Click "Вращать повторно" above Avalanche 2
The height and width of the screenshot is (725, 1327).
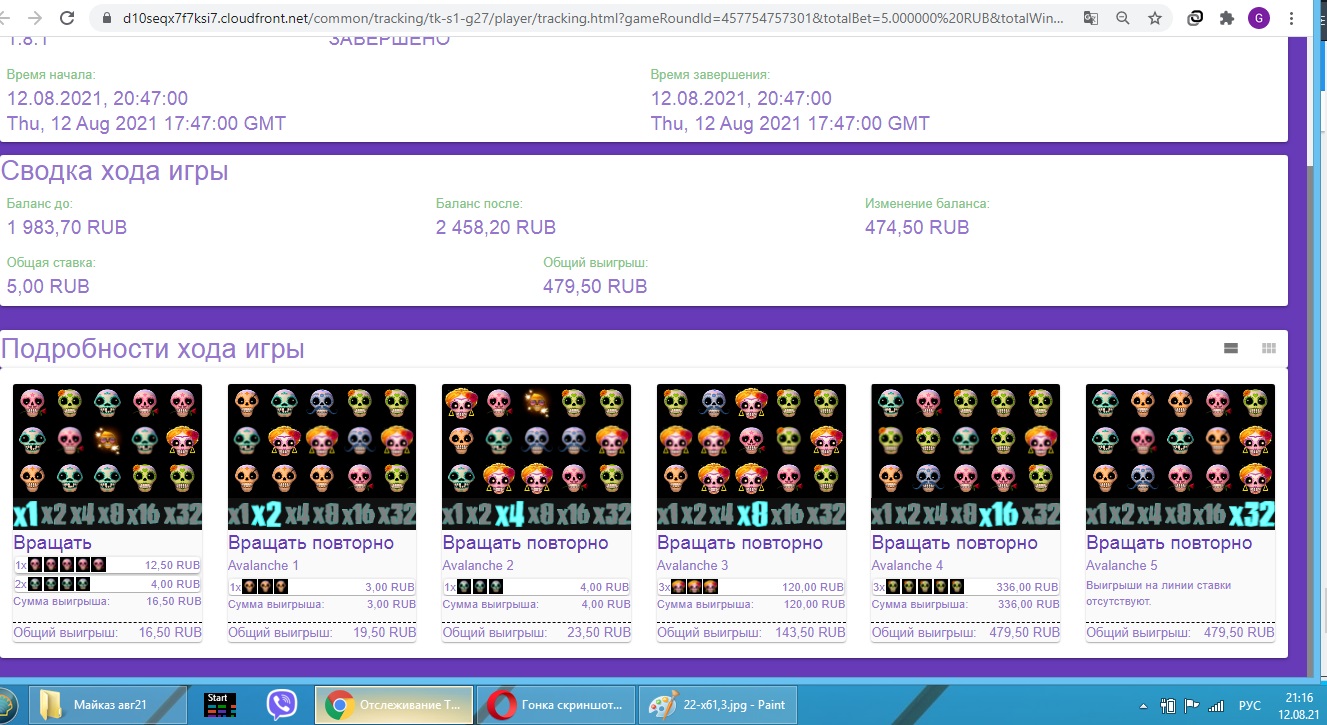tap(525, 543)
